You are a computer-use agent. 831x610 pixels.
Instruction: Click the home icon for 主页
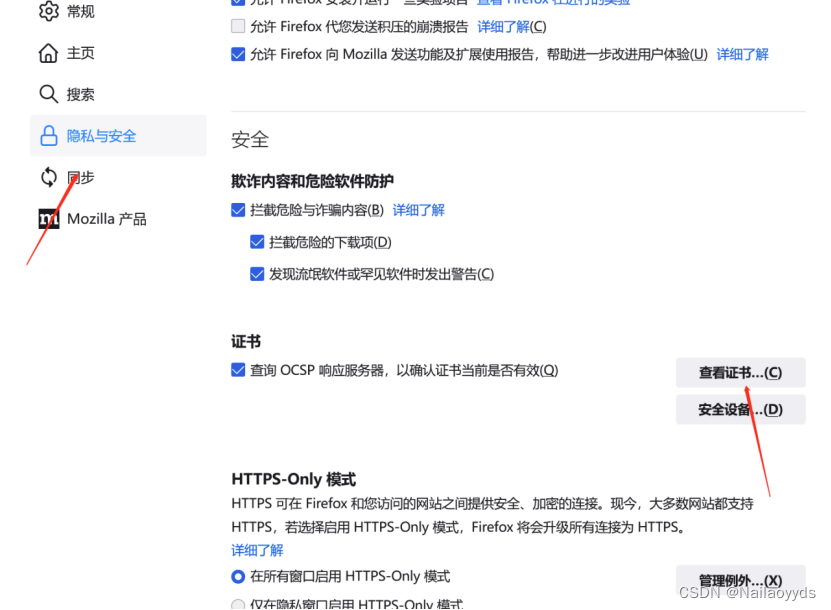coord(48,53)
